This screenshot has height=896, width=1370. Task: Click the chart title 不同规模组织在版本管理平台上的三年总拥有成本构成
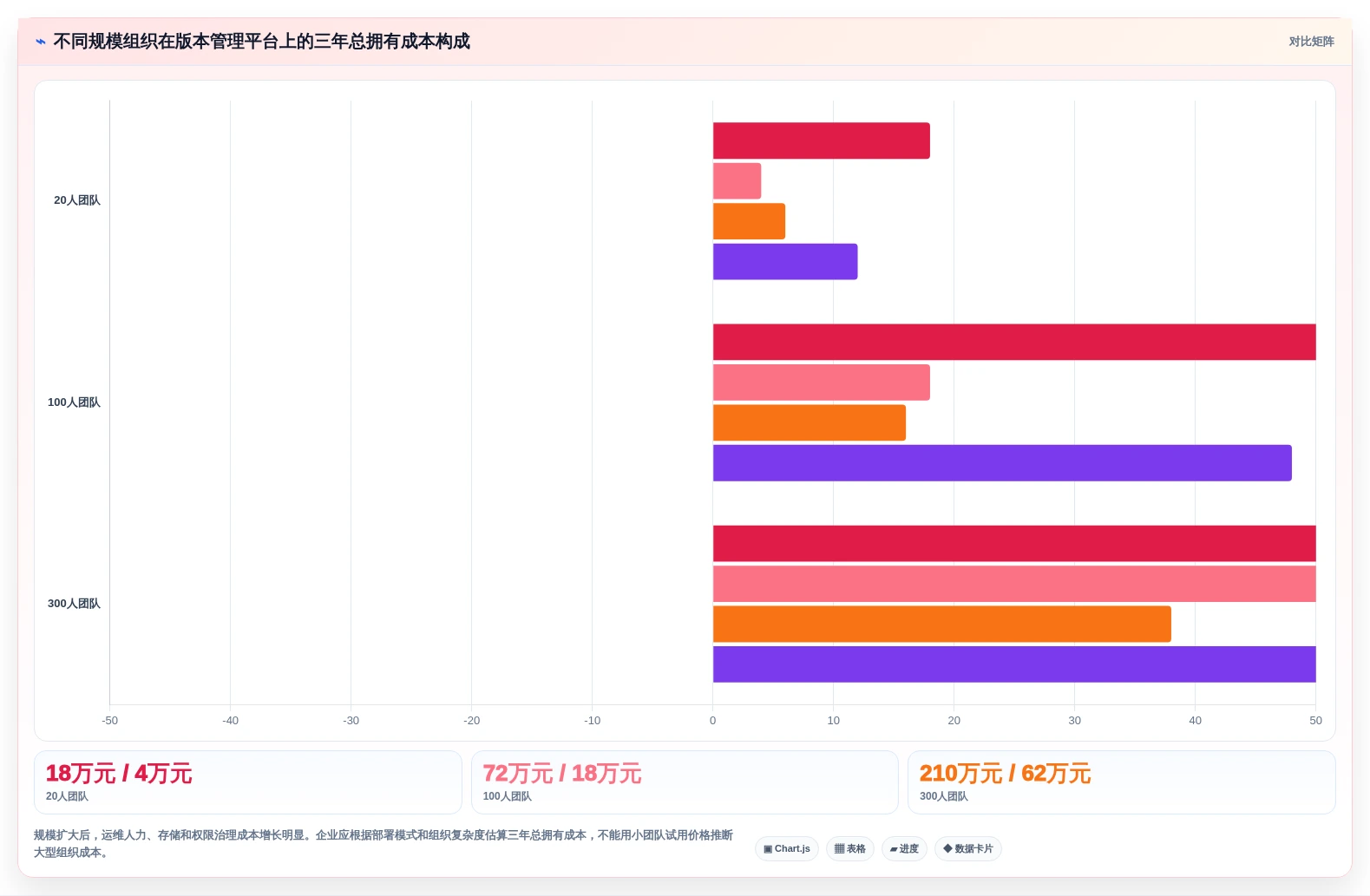(261, 42)
